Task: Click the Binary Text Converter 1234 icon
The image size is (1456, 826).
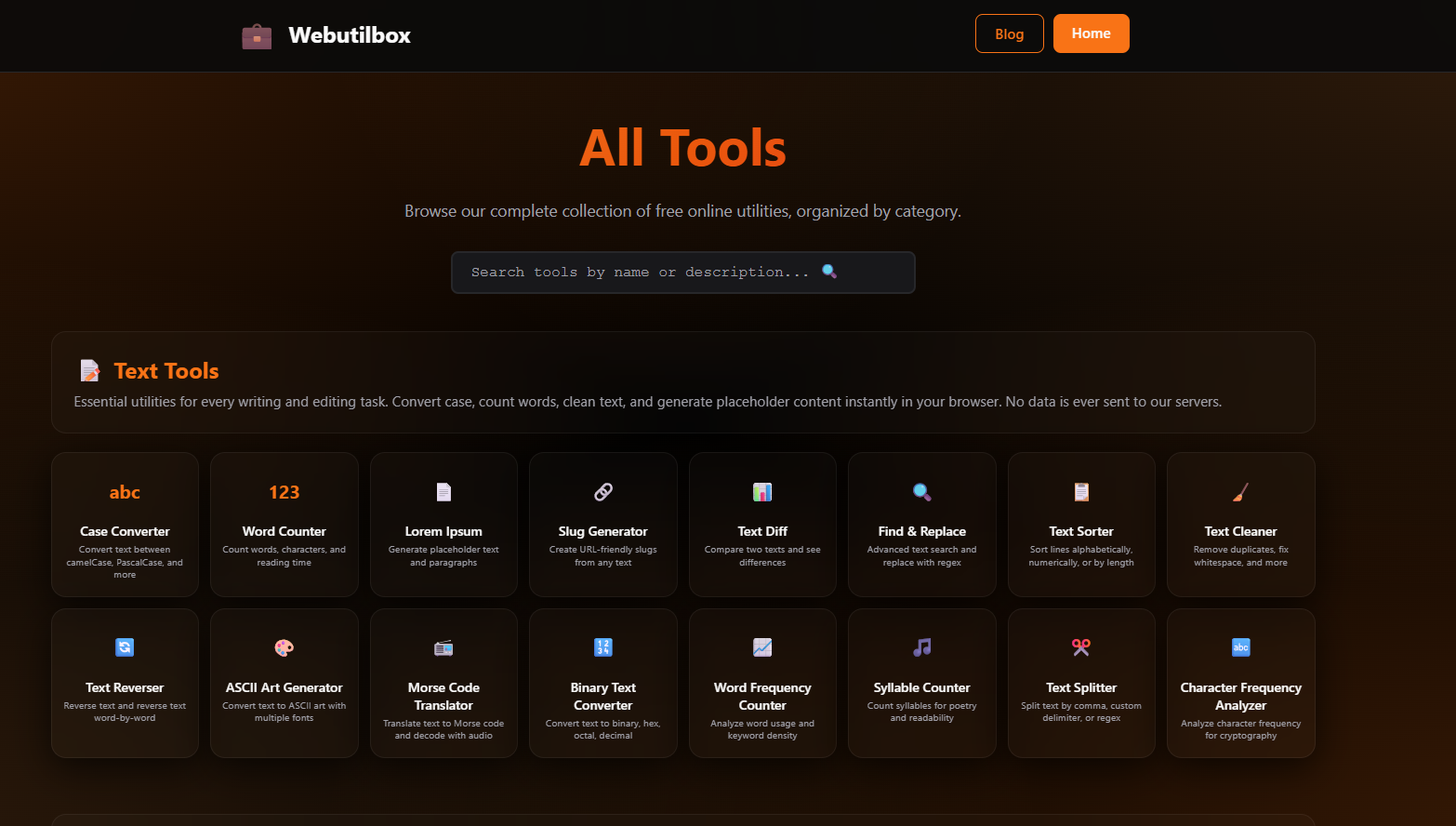Action: click(603, 647)
